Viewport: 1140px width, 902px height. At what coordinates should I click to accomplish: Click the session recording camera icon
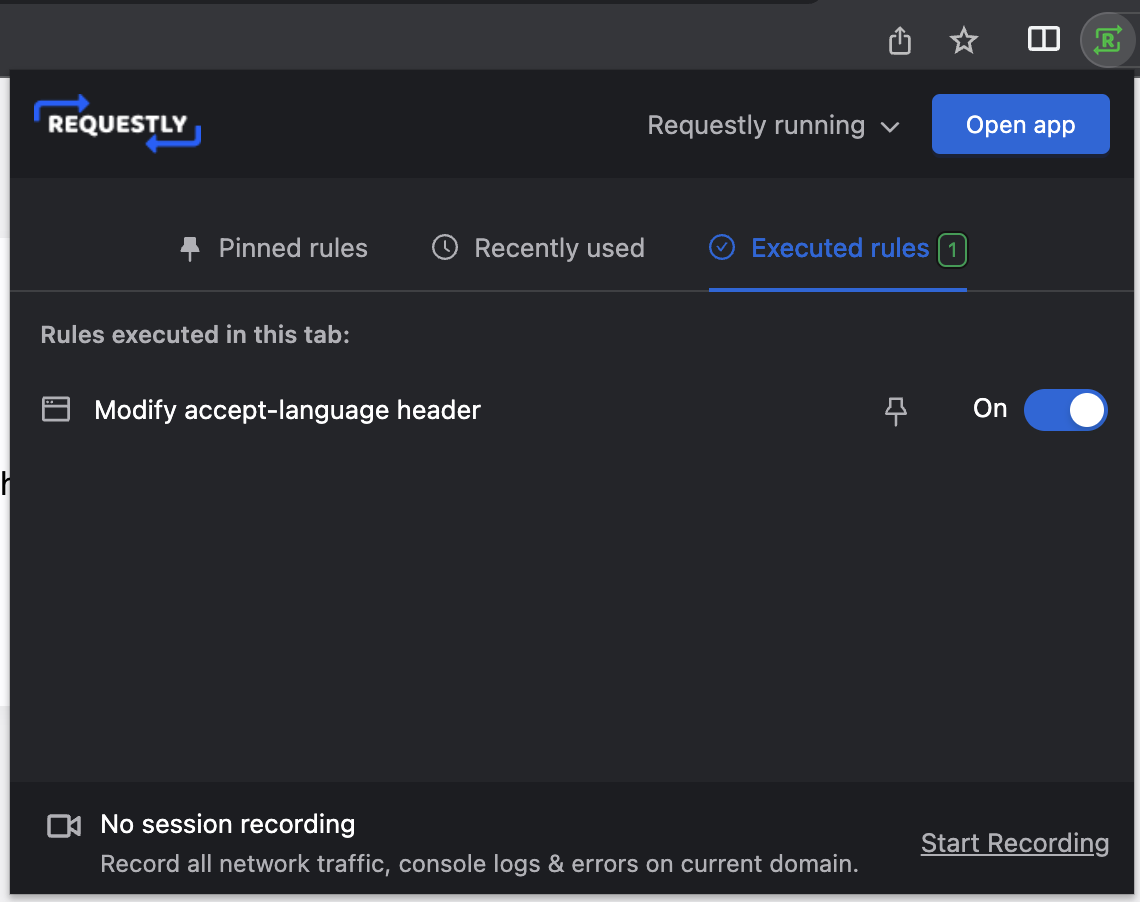64,826
